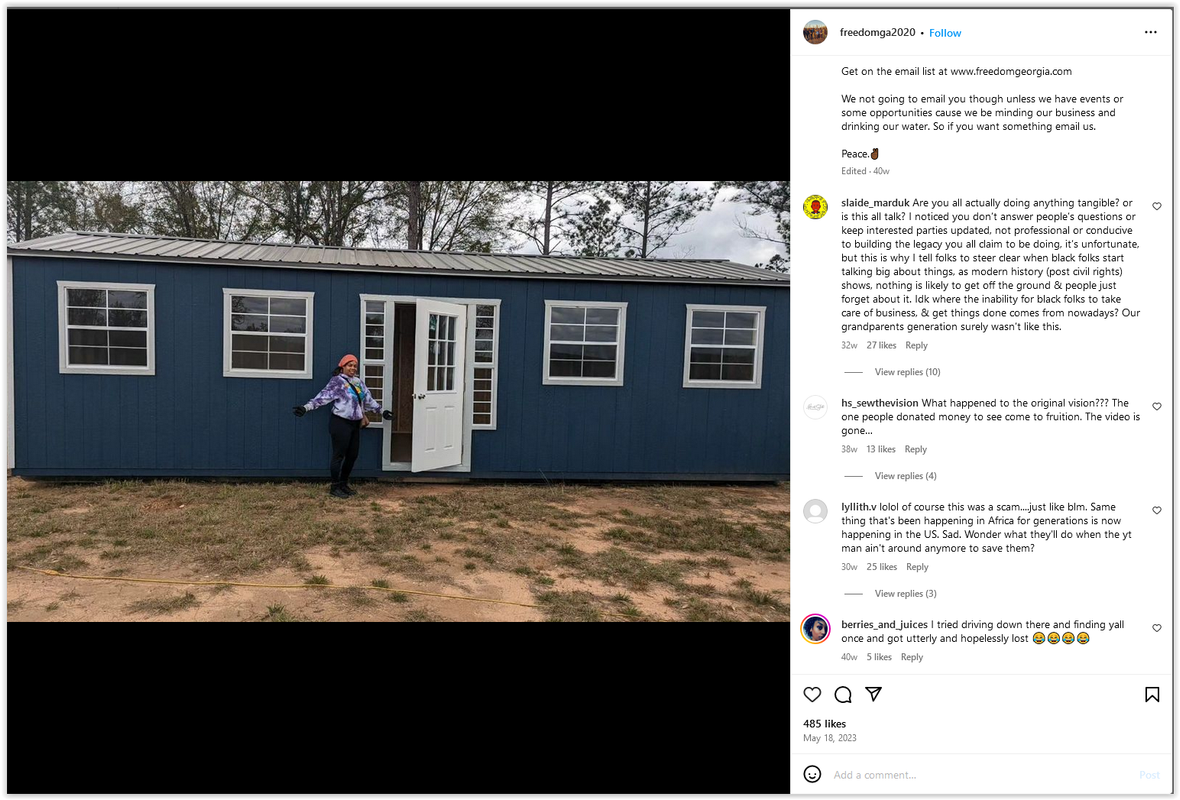Like slaide_marduk's comment
The width and height of the screenshot is (1180, 800).
1157,206
